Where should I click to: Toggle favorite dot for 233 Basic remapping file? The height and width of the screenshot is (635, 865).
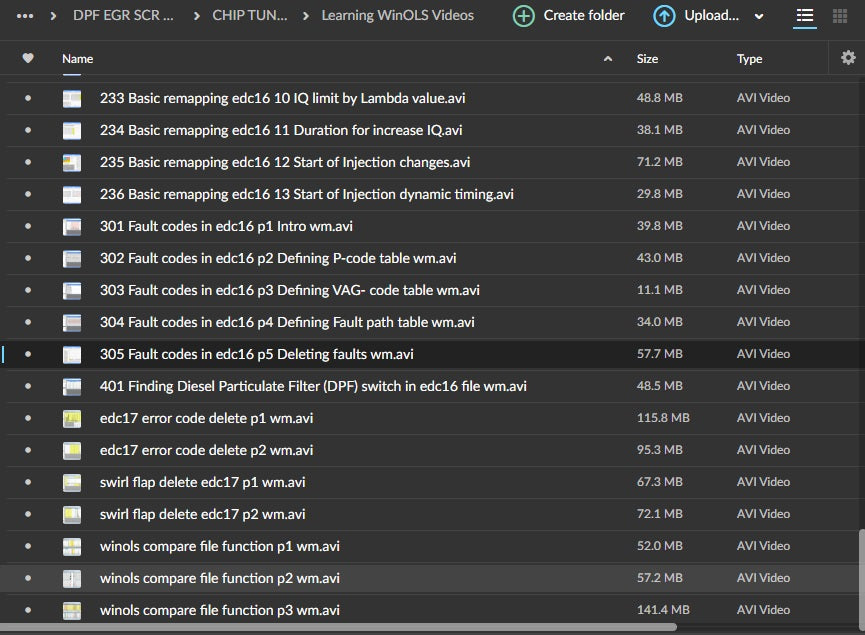click(28, 98)
